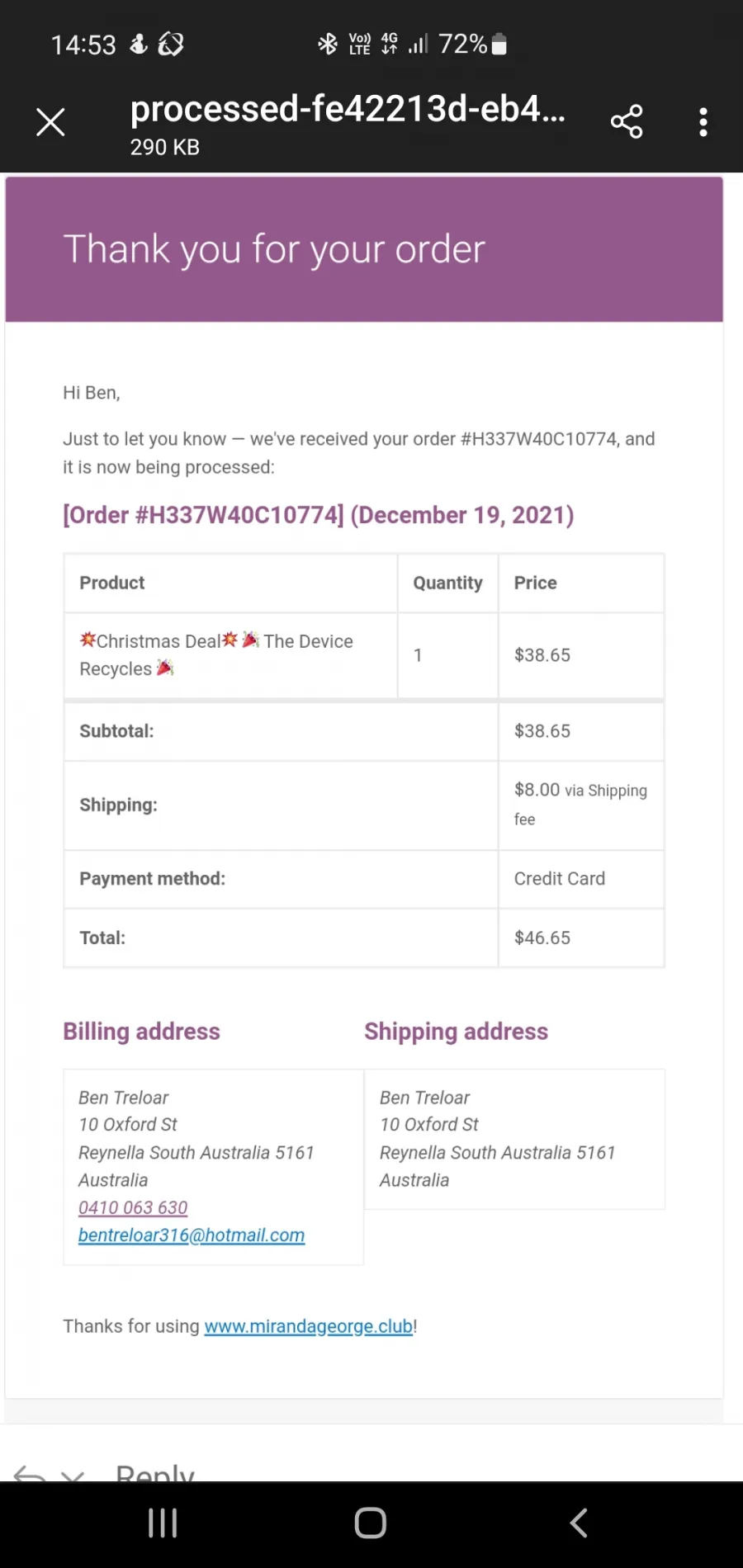Screen dimensions: 743x1568
Task: Tap the Christmas Deal product row
Action: pos(364,655)
